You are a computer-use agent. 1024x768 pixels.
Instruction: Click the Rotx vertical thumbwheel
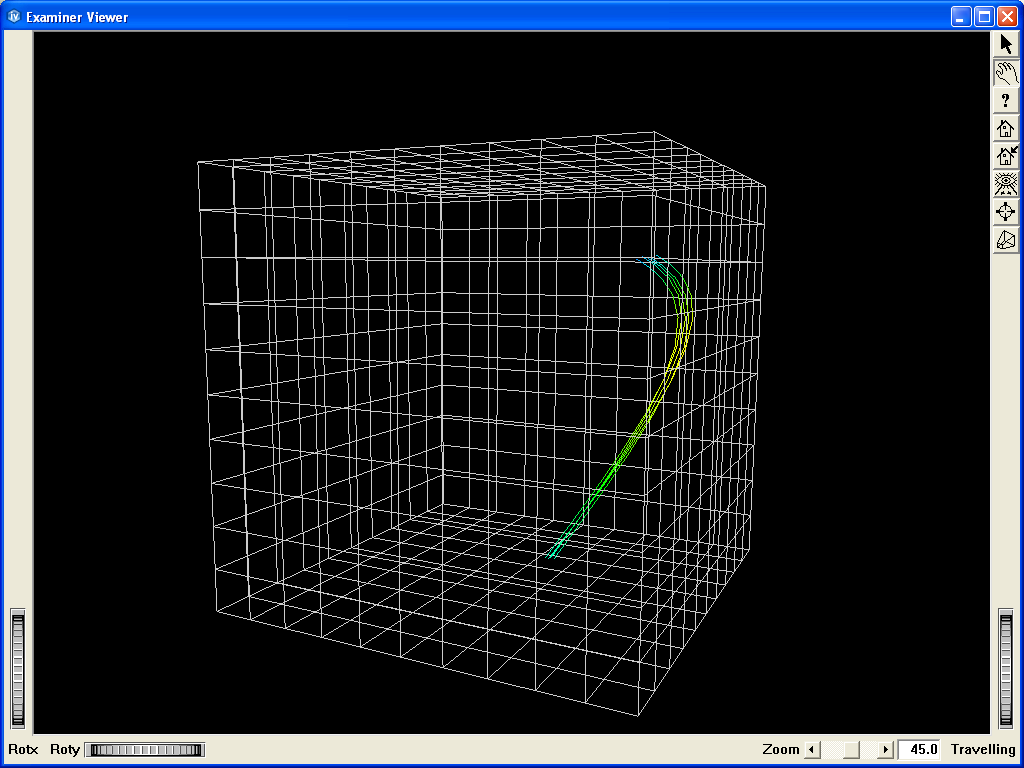pos(17,668)
